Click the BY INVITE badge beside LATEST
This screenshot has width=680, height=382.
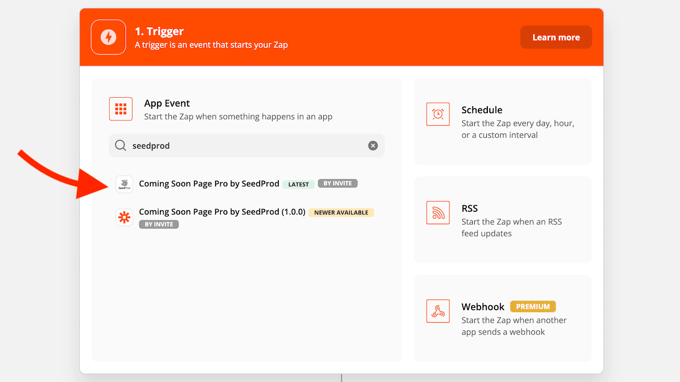click(337, 183)
